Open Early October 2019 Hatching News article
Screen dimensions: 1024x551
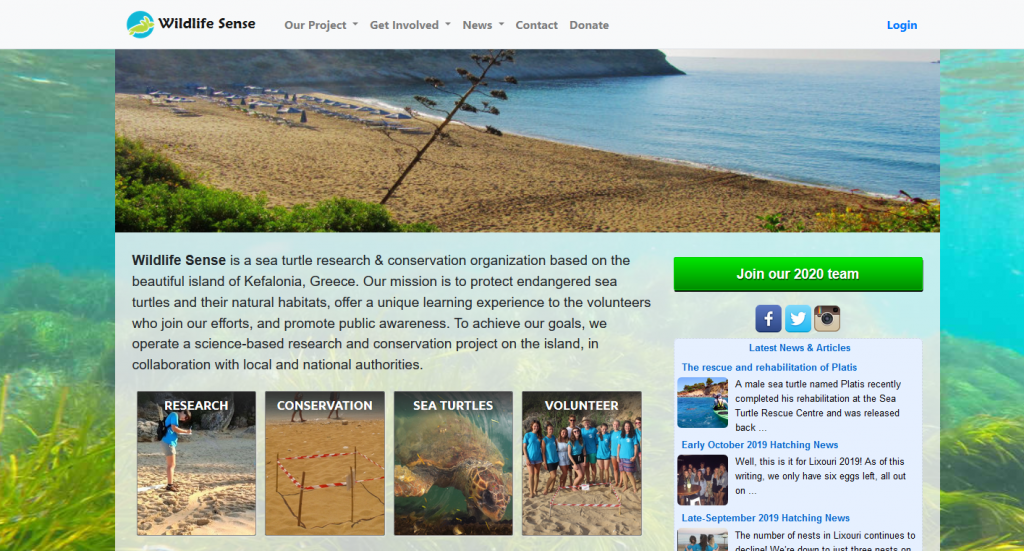tap(760, 445)
